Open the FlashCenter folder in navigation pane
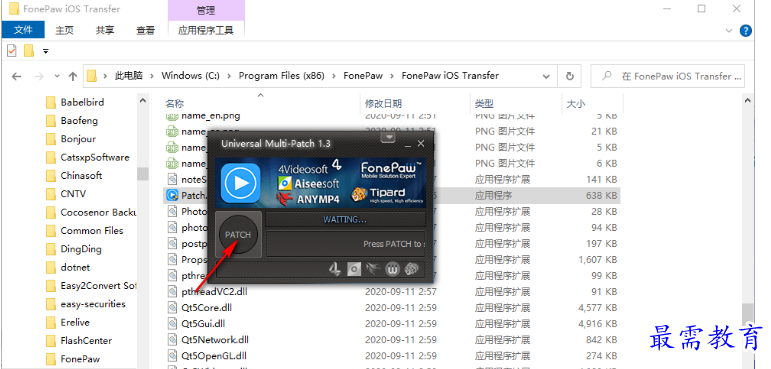Viewport: 771px width, 369px height. click(86, 340)
